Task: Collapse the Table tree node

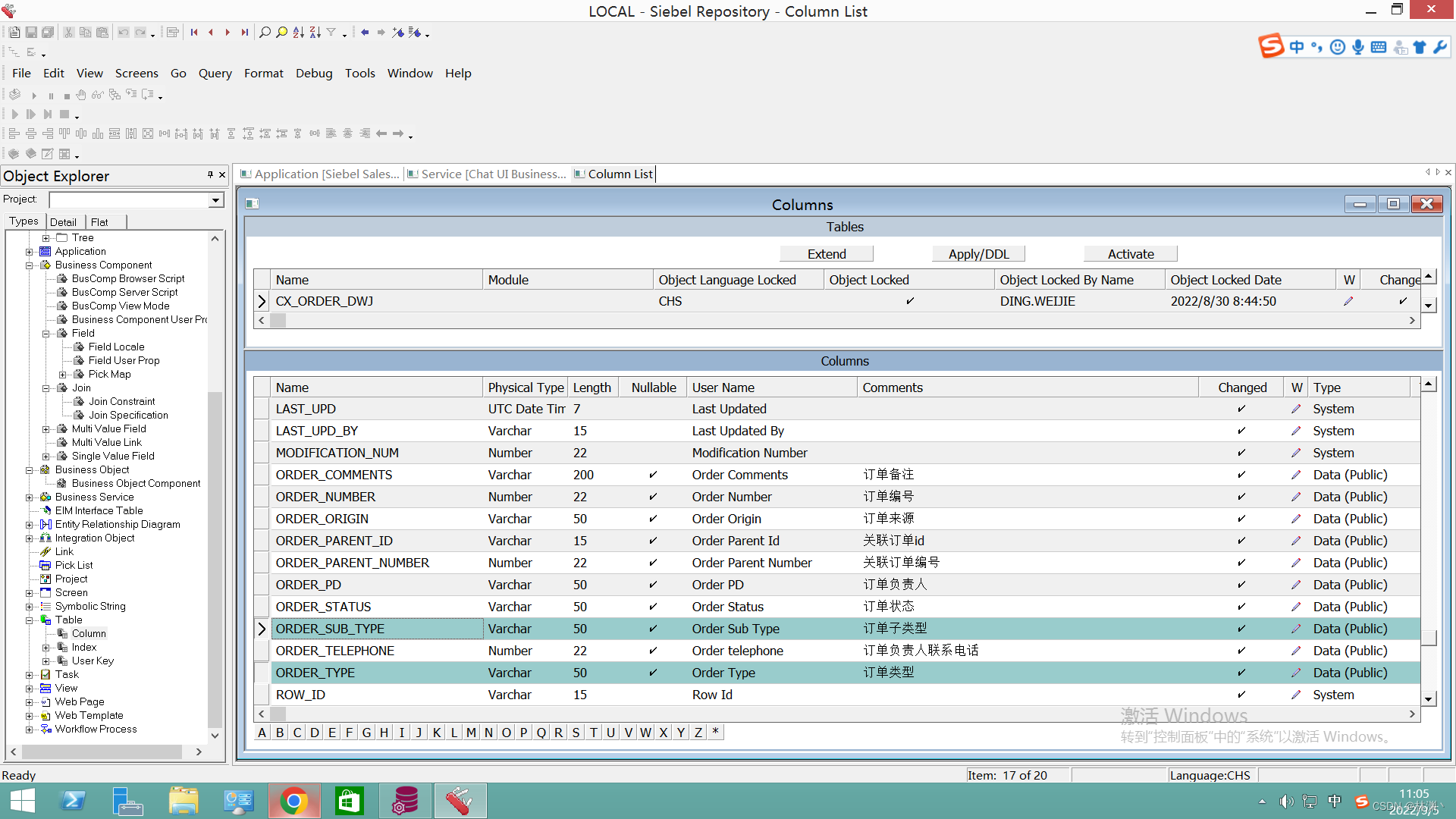Action: [x=30, y=620]
